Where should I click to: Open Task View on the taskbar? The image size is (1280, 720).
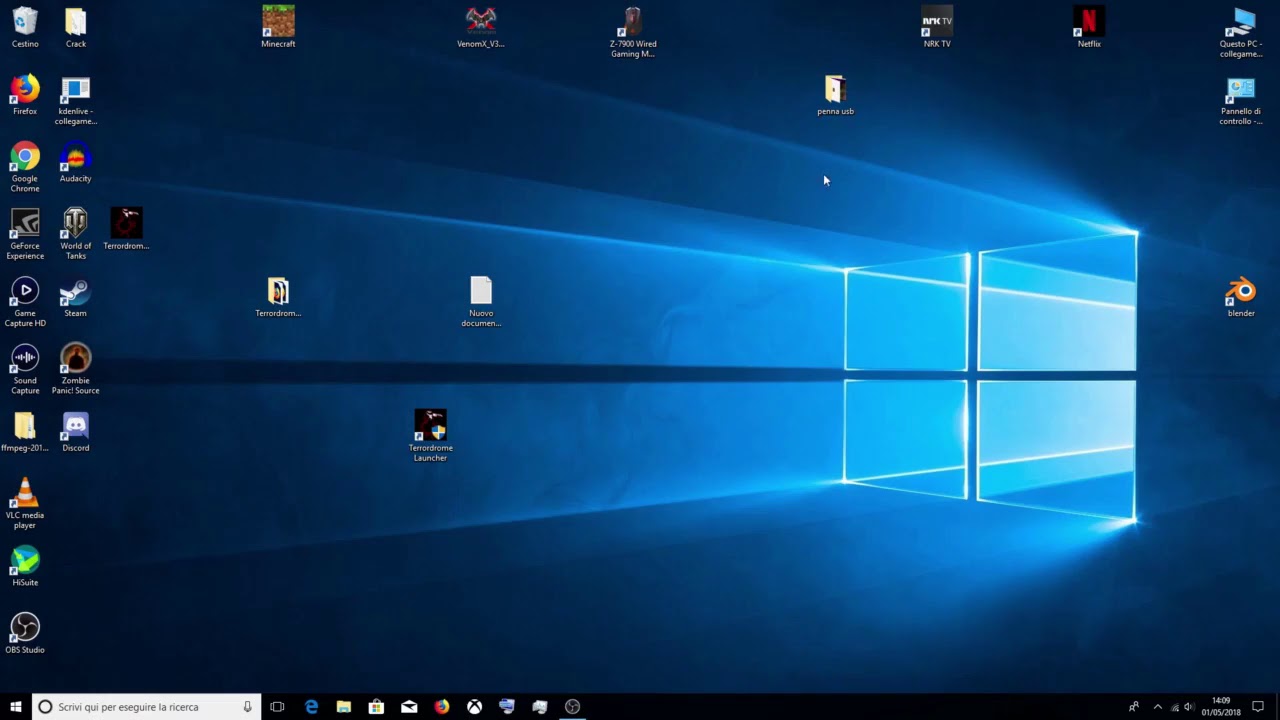click(x=278, y=707)
